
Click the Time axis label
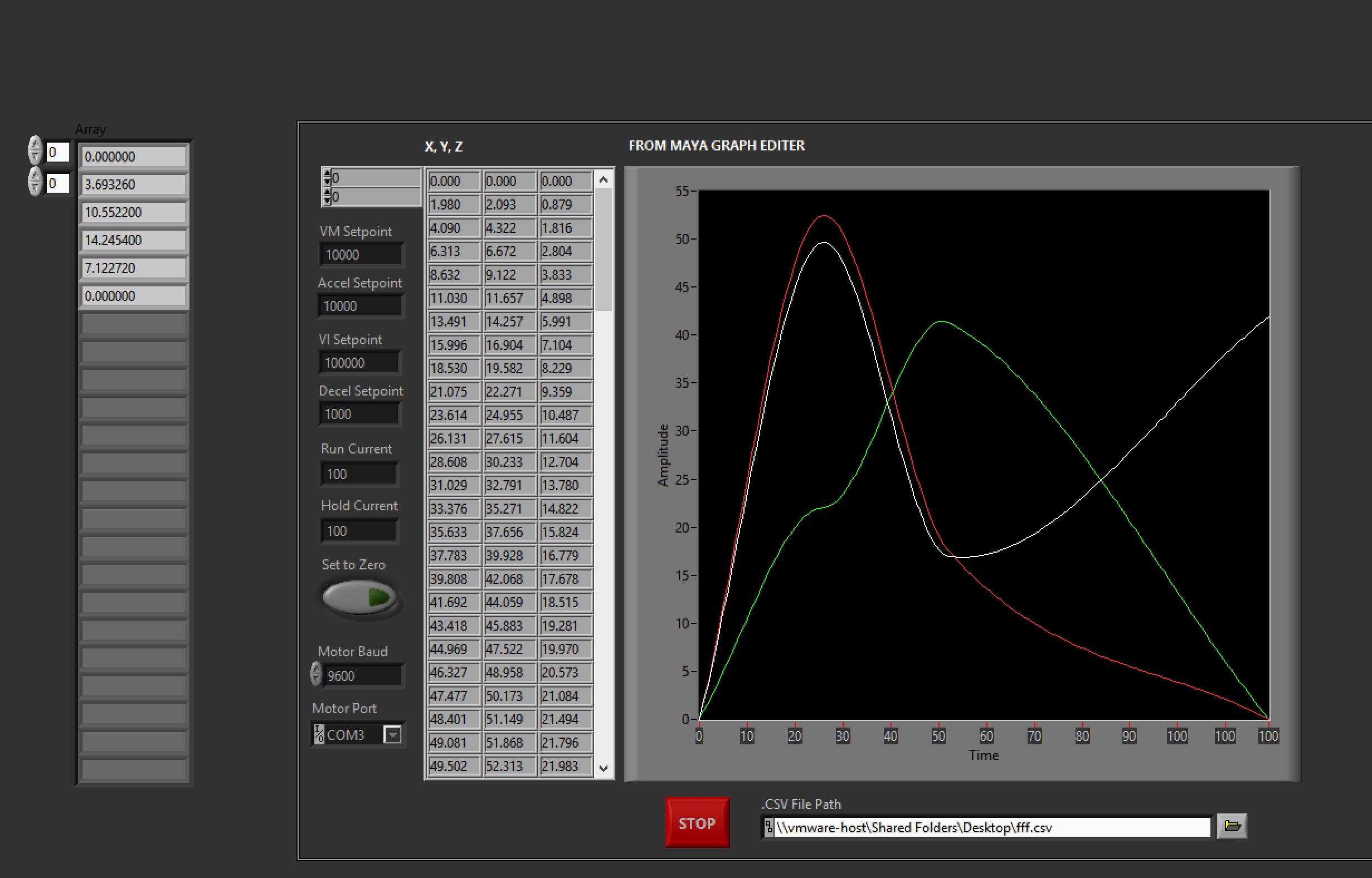[984, 755]
